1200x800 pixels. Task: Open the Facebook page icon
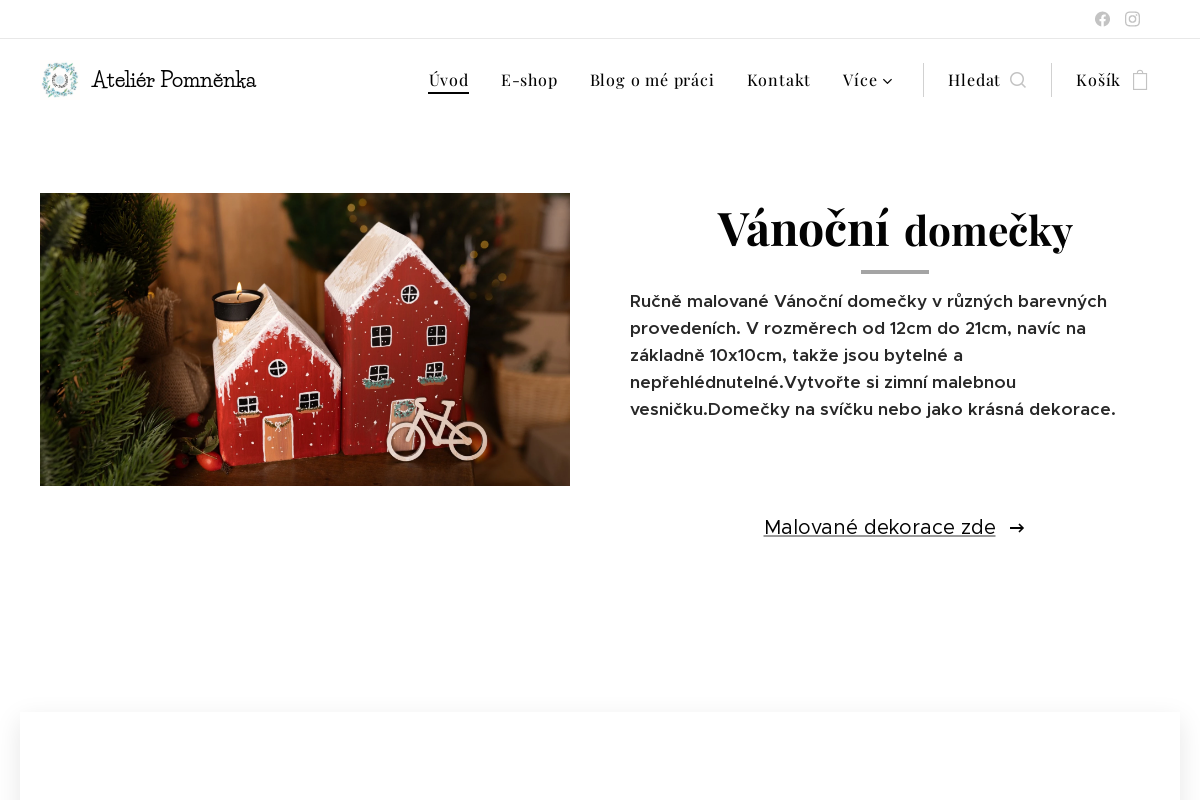[1102, 19]
